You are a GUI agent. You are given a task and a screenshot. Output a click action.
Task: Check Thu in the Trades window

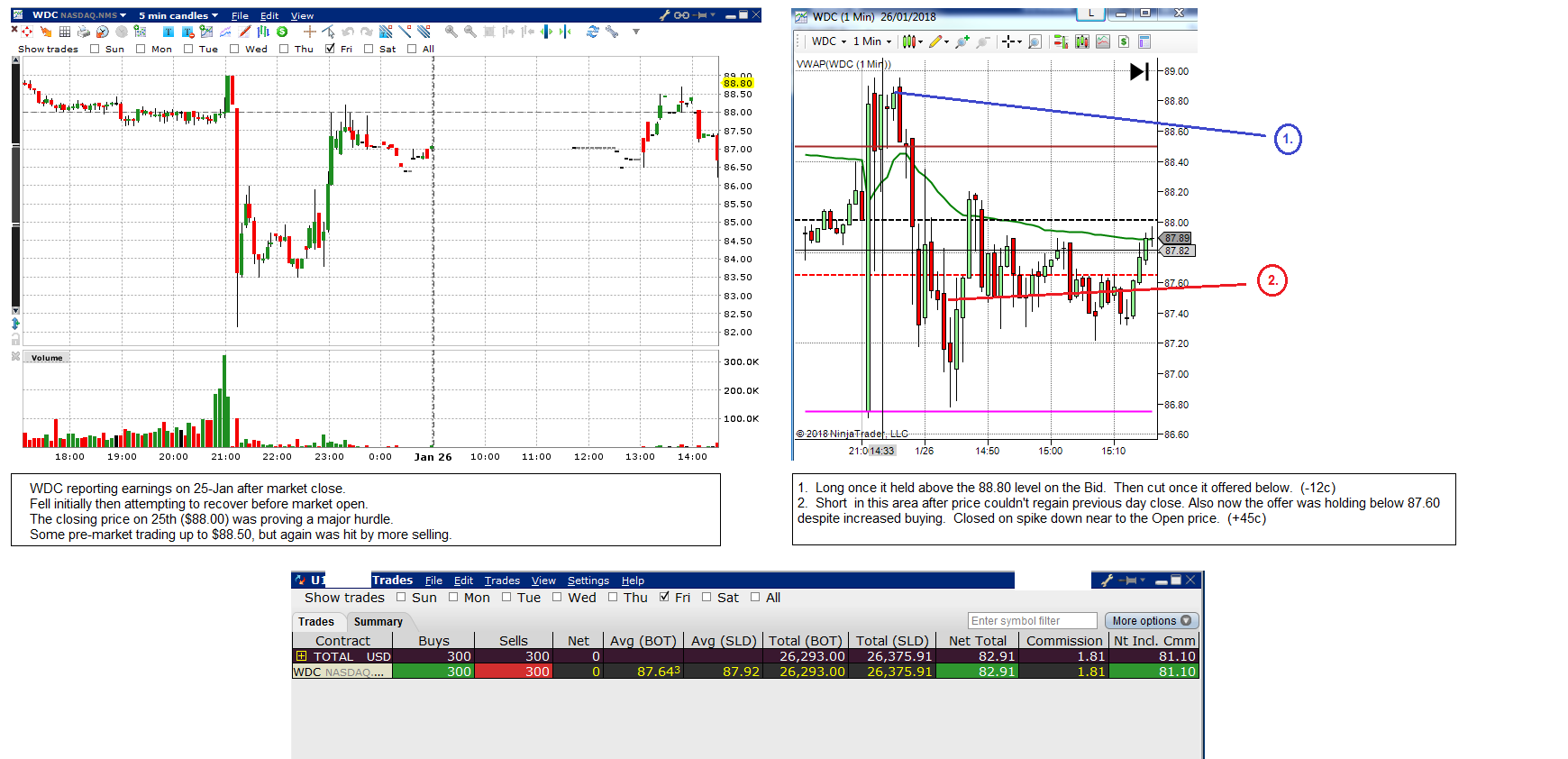click(613, 597)
